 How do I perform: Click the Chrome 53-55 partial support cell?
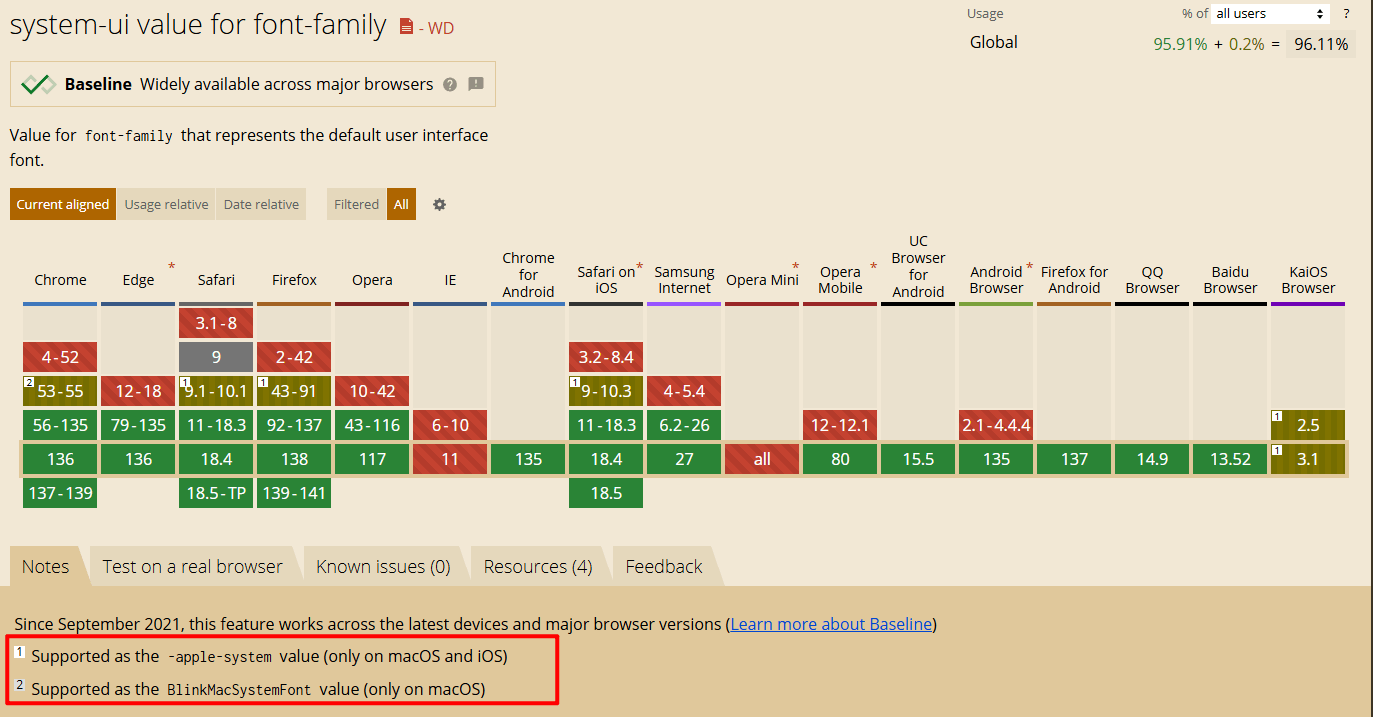tap(60, 391)
